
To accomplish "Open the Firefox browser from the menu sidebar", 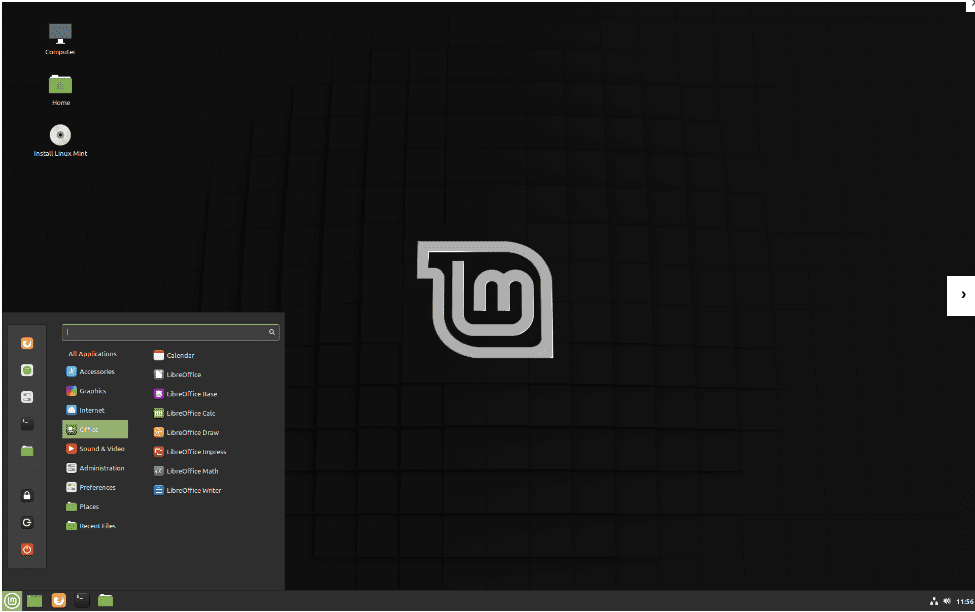I will [x=27, y=343].
